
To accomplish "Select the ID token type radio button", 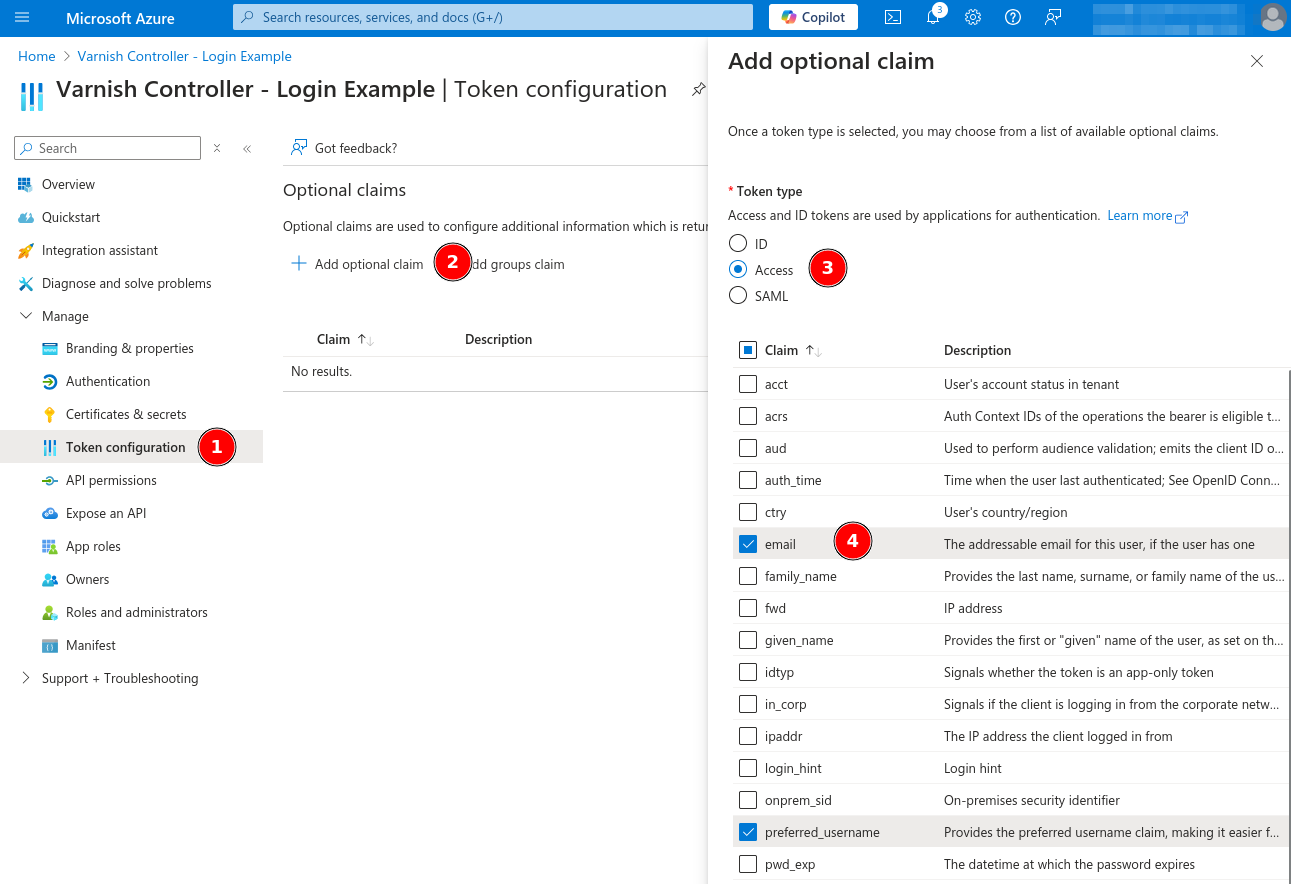I will [x=738, y=243].
